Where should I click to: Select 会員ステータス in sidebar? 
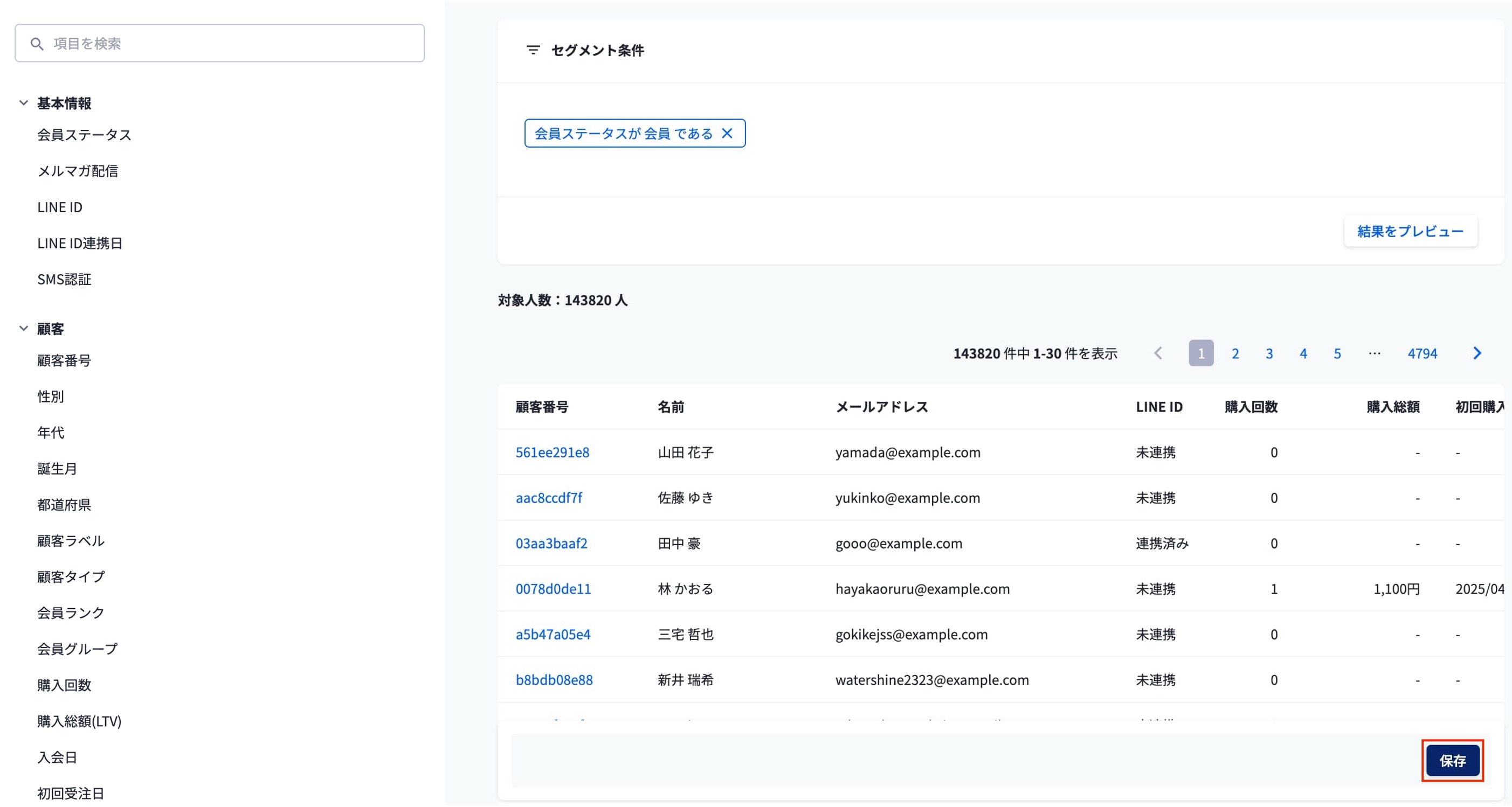pos(84,135)
